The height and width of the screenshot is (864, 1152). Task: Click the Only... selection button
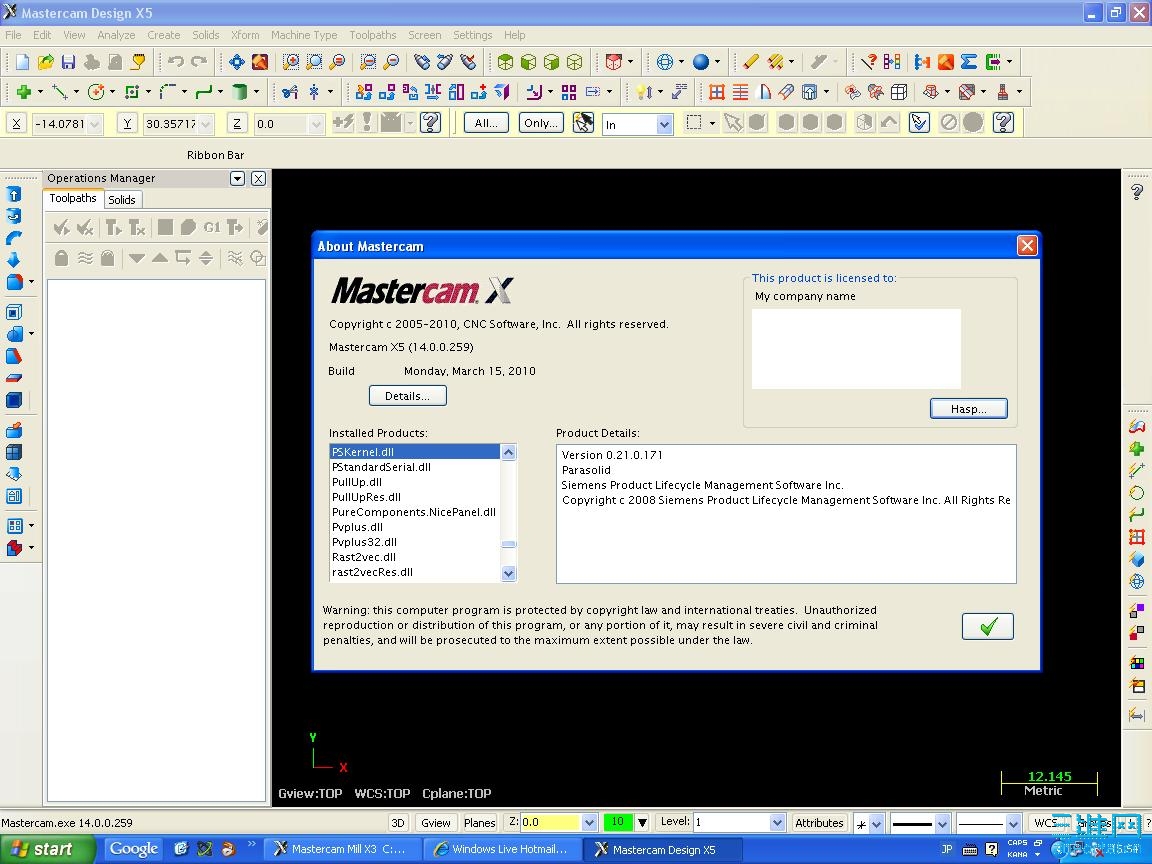tap(541, 123)
